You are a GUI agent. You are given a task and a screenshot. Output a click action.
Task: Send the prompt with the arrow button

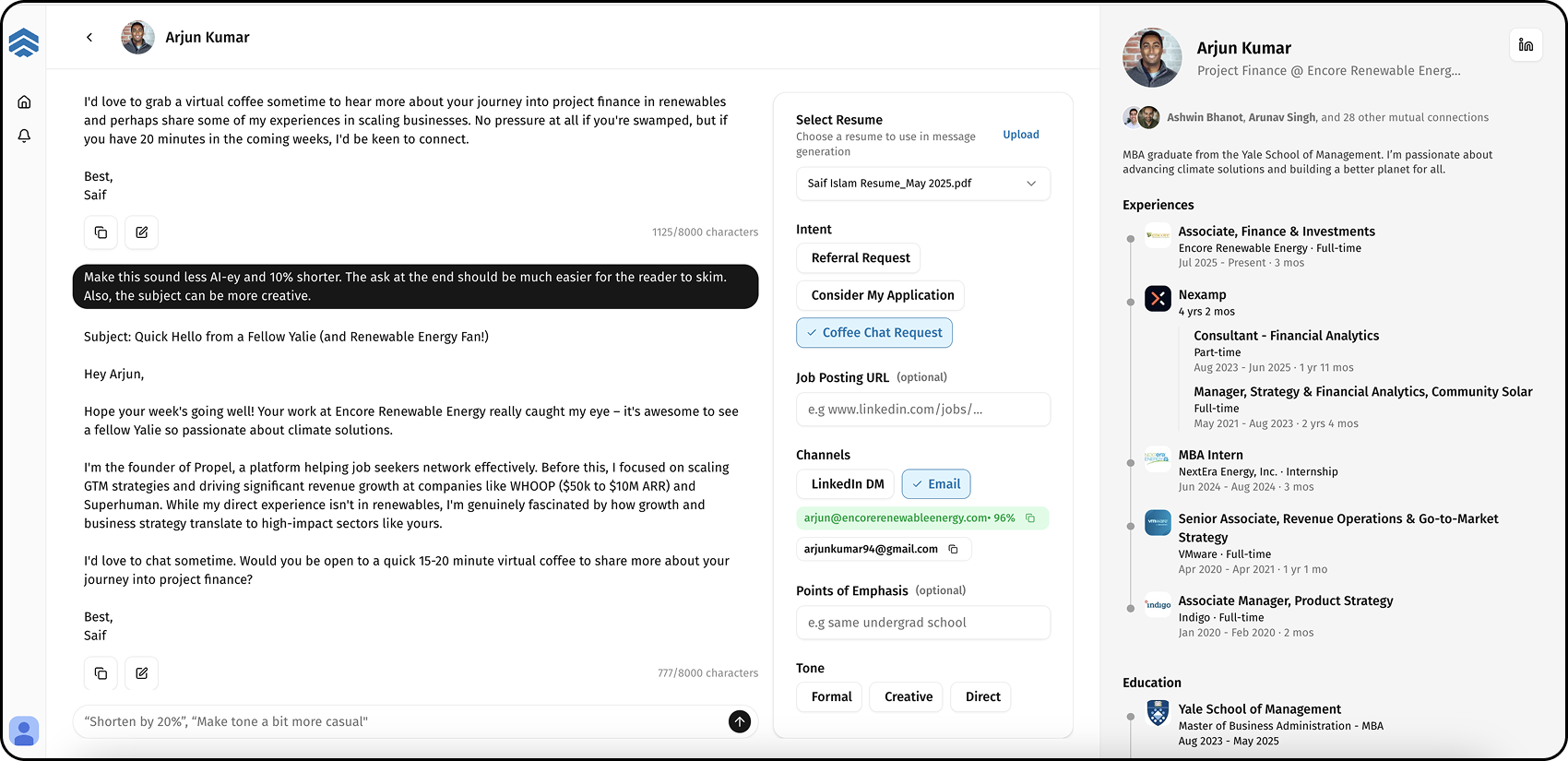pyautogui.click(x=740, y=721)
